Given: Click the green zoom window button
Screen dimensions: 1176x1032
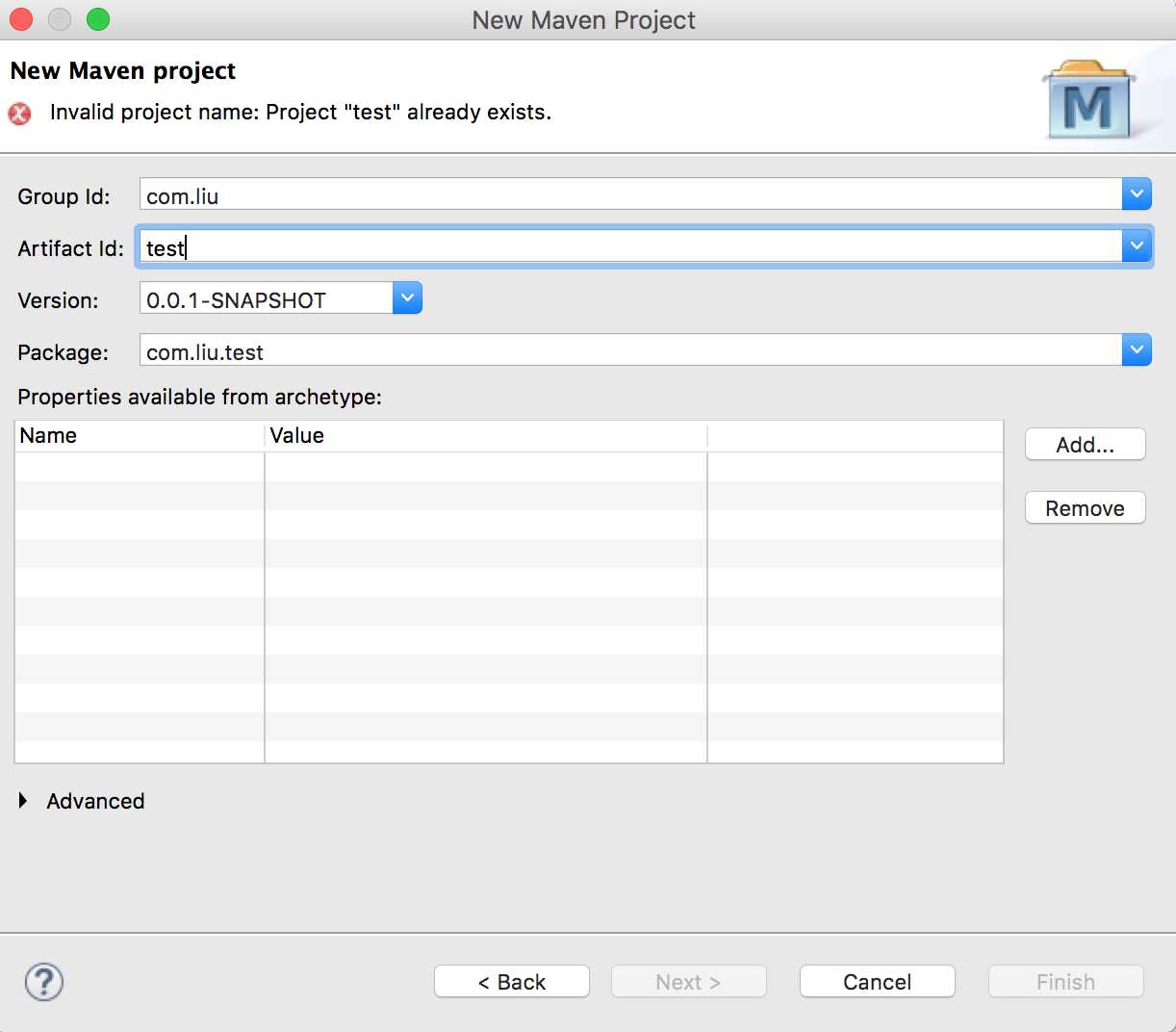Looking at the screenshot, I should coord(98,19).
